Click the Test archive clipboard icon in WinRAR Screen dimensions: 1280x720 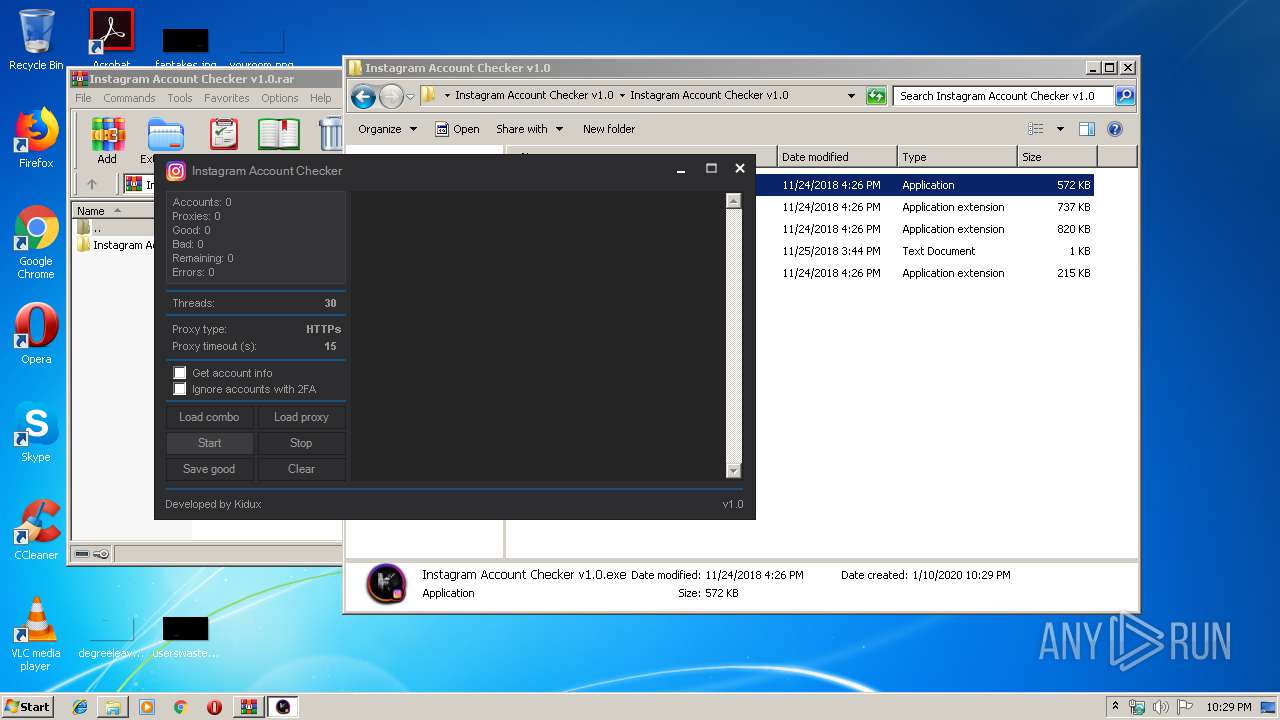[224, 134]
